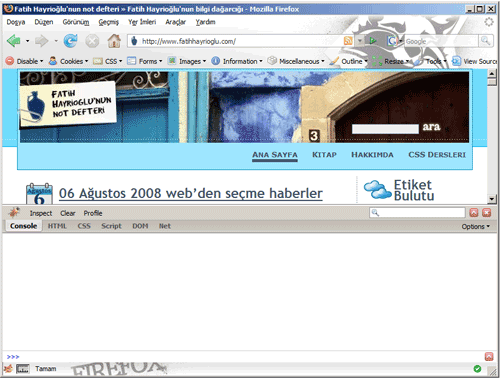Open the Firebug Options dropdown

click(475, 226)
